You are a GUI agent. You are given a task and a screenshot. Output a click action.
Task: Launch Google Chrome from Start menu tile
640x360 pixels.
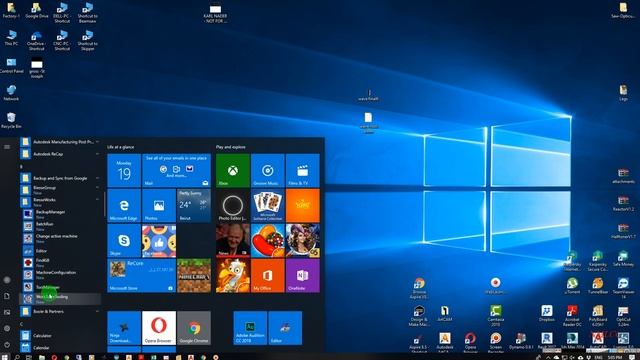pyautogui.click(x=194, y=328)
